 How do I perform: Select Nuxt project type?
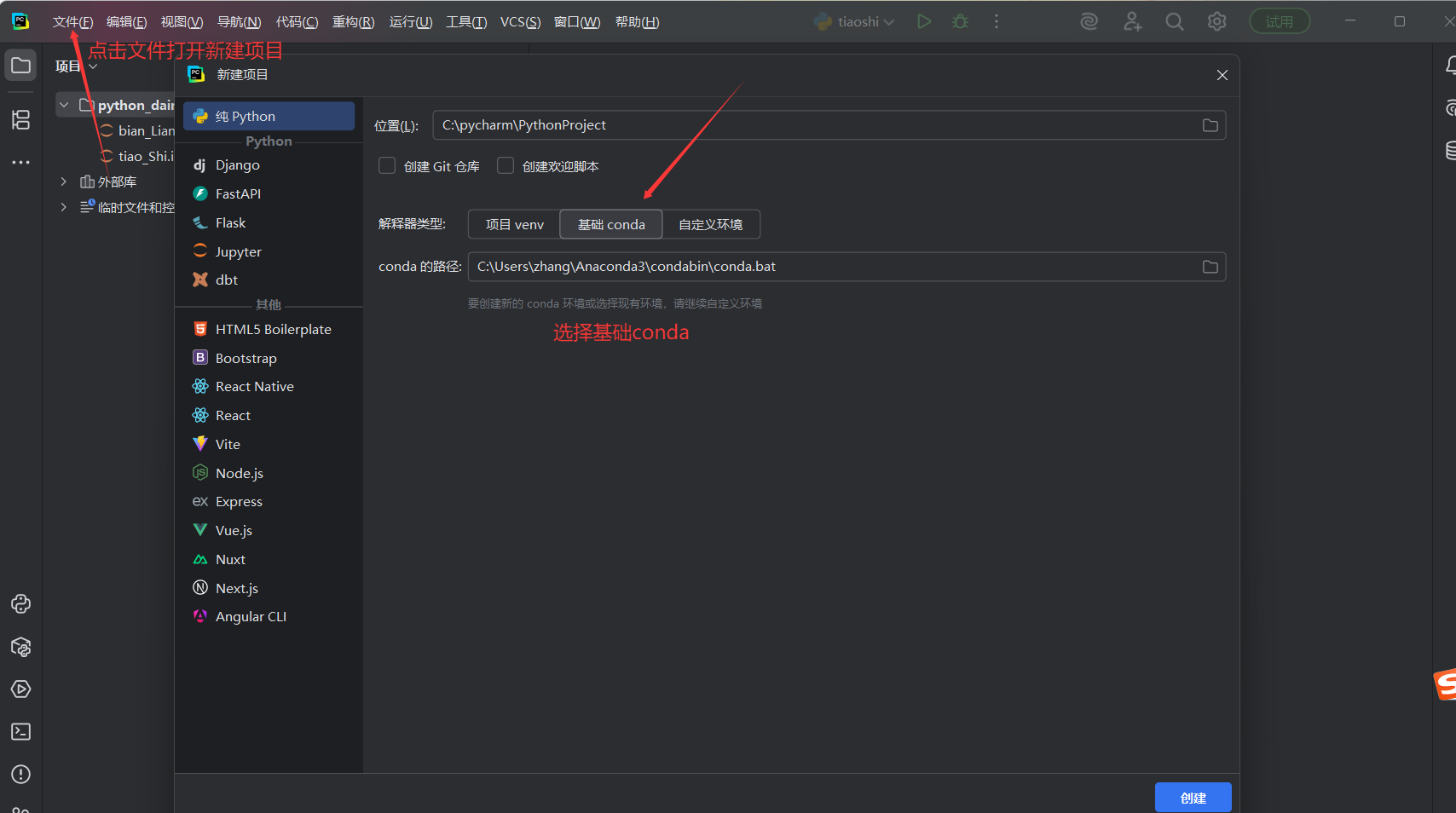[269, 559]
